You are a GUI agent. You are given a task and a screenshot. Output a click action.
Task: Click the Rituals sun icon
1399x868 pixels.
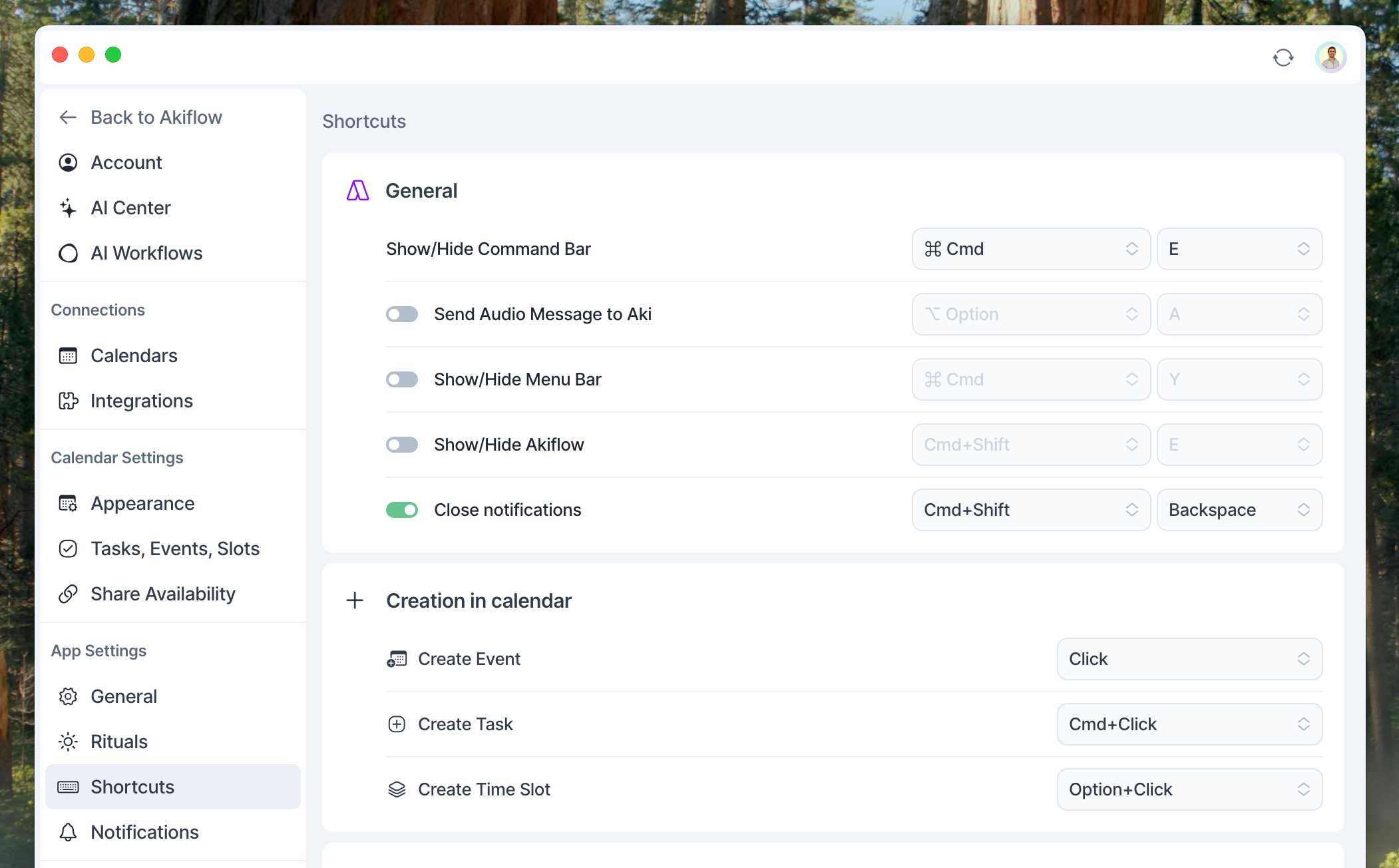68,742
